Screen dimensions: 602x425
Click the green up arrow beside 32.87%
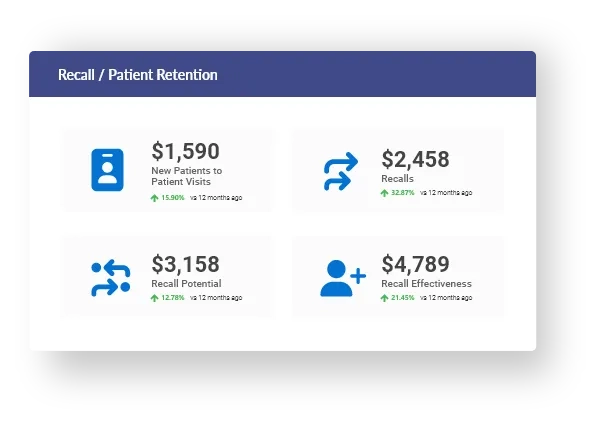pos(384,193)
